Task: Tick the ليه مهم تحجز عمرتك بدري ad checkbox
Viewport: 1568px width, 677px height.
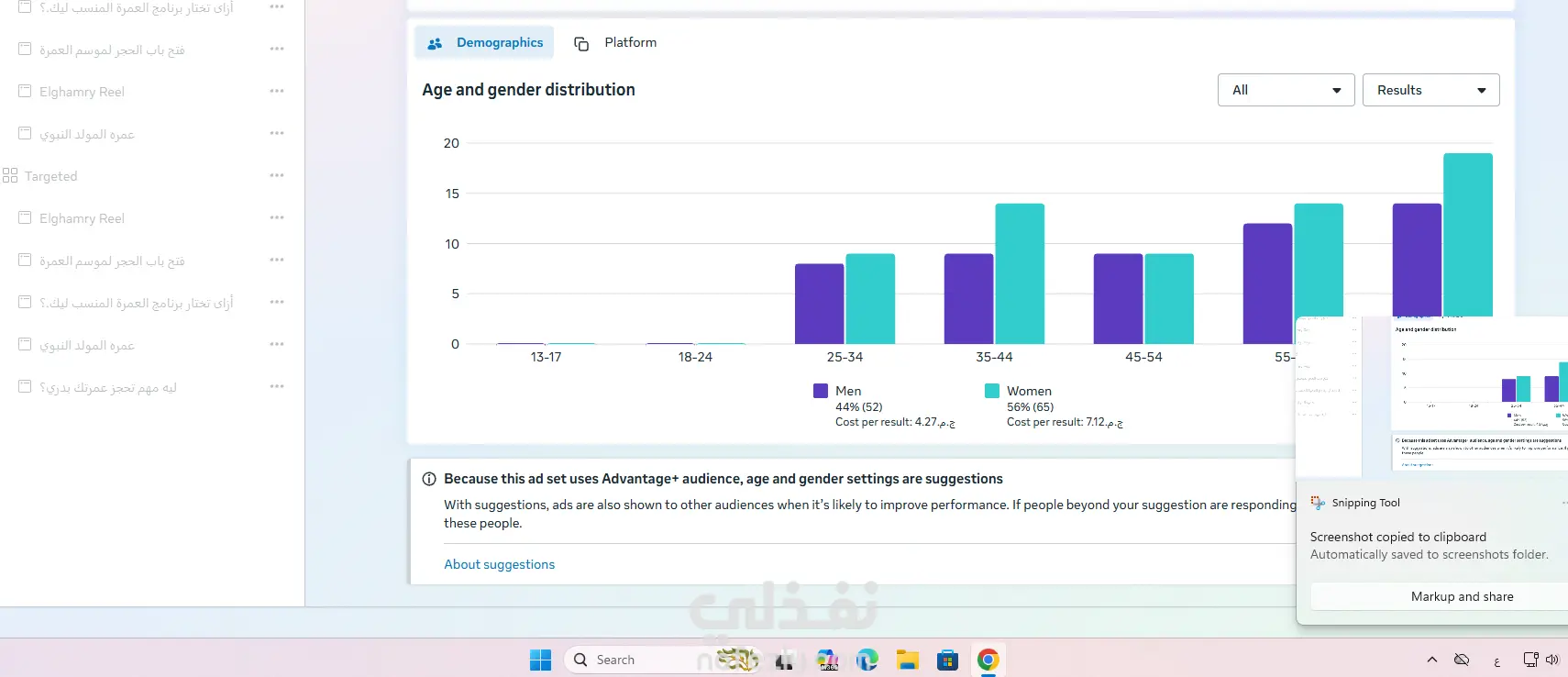Action: [25, 386]
